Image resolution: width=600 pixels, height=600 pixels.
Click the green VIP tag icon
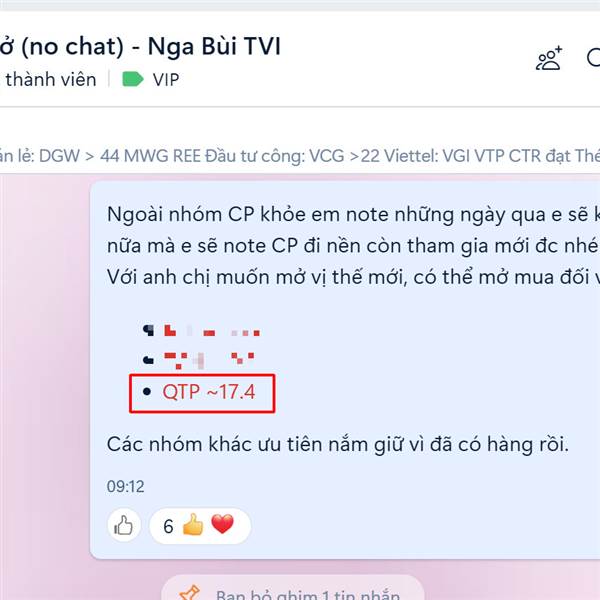click(132, 80)
